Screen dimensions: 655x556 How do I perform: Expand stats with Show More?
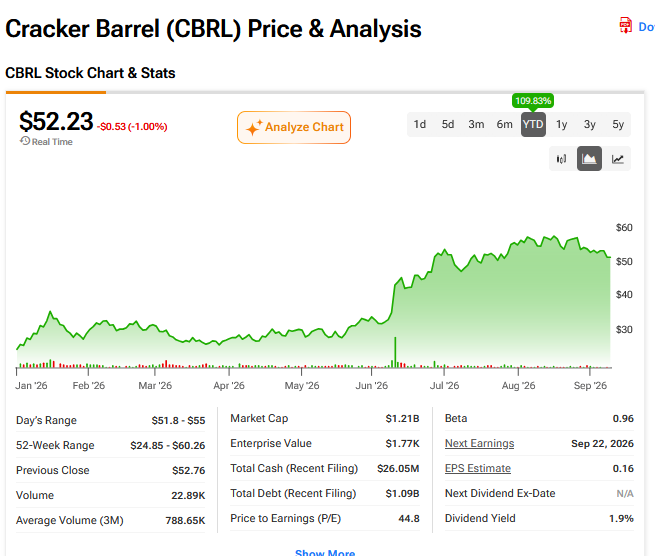tap(325, 552)
